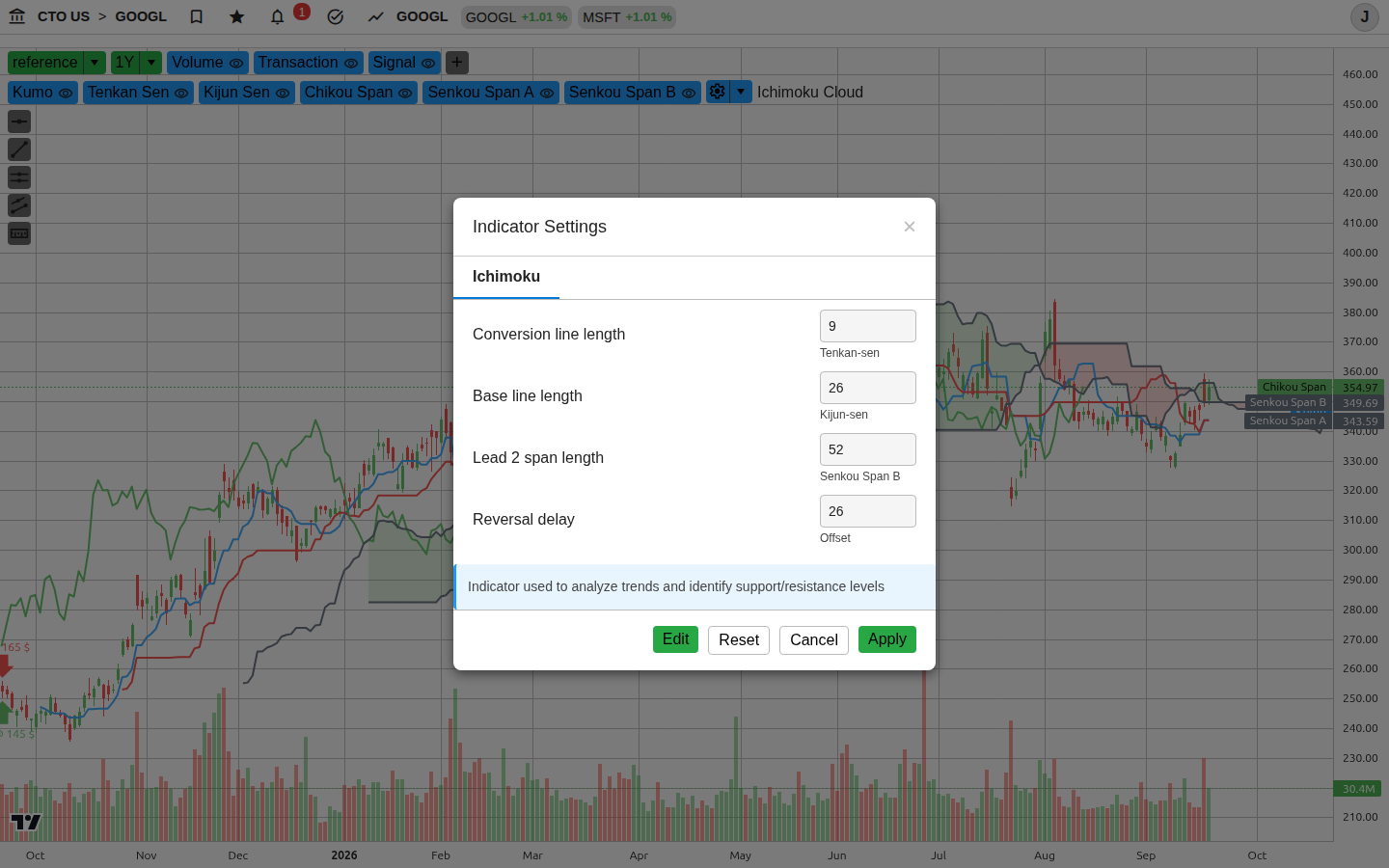The width and height of the screenshot is (1389, 868).
Task: Open notifications bell icon
Action: [278, 16]
